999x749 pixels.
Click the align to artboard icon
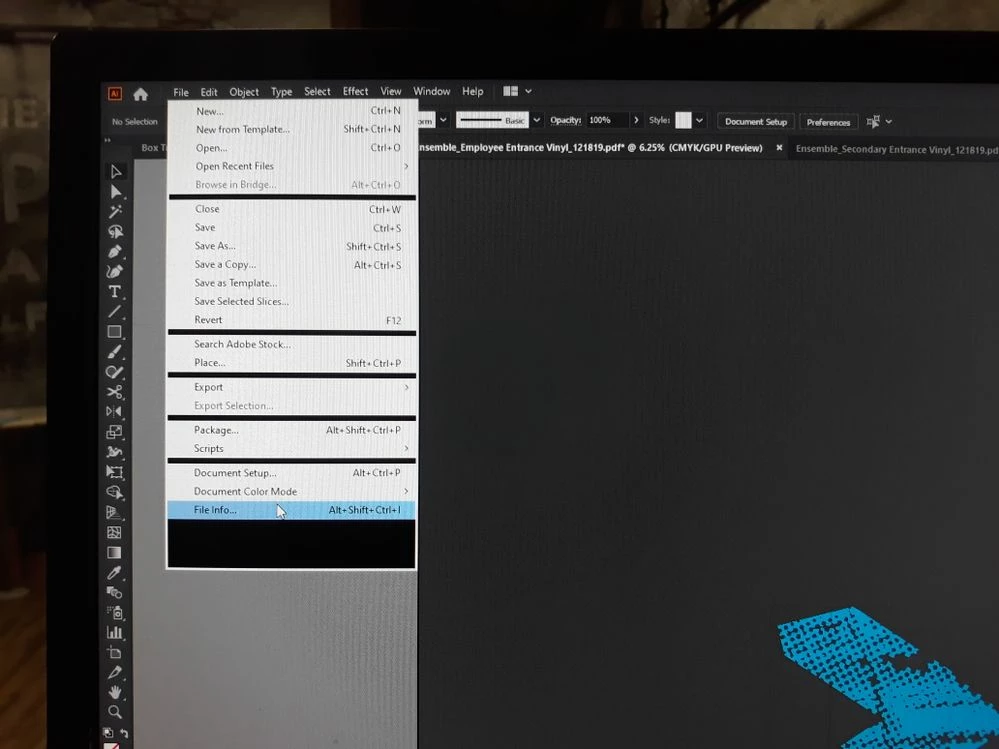pos(873,121)
